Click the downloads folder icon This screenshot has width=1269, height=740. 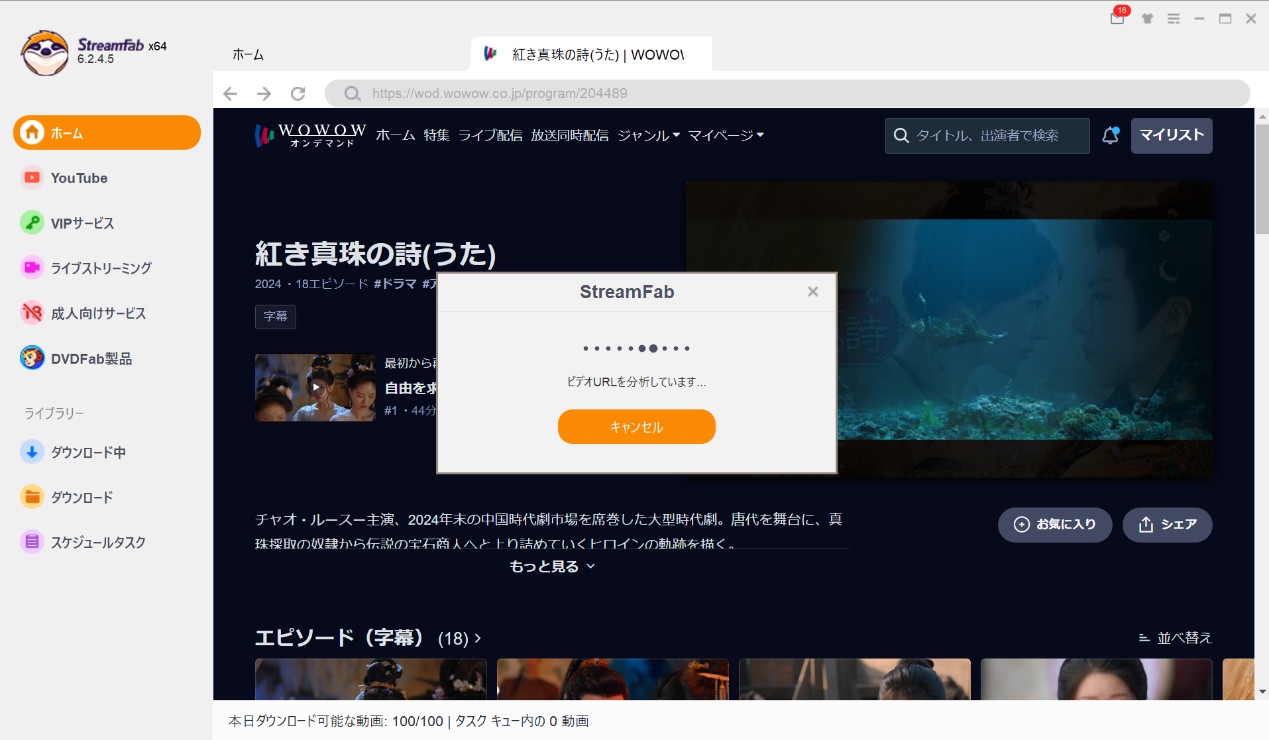click(x=32, y=497)
